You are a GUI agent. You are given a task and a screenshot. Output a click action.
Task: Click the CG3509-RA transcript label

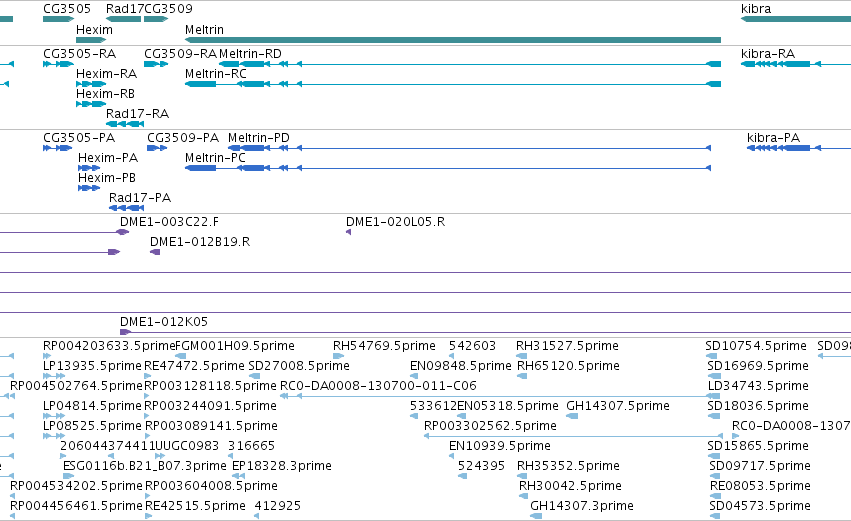click(x=180, y=54)
